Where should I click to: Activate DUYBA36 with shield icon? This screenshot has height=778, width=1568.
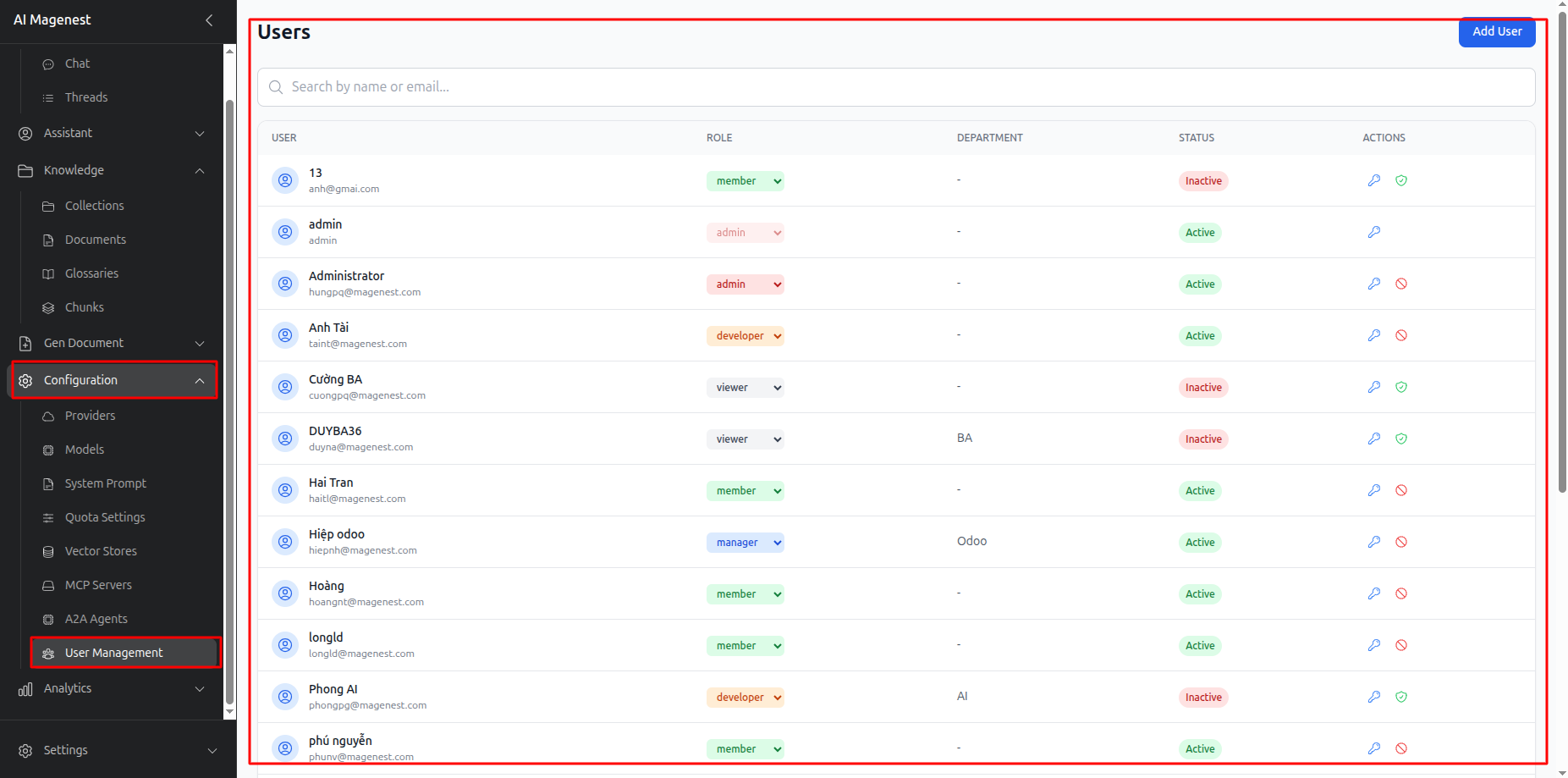1401,439
